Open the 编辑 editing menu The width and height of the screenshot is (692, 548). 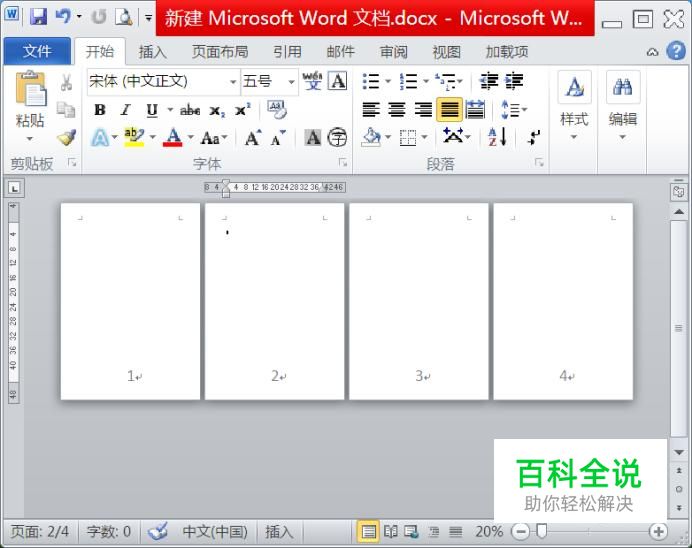tap(622, 106)
